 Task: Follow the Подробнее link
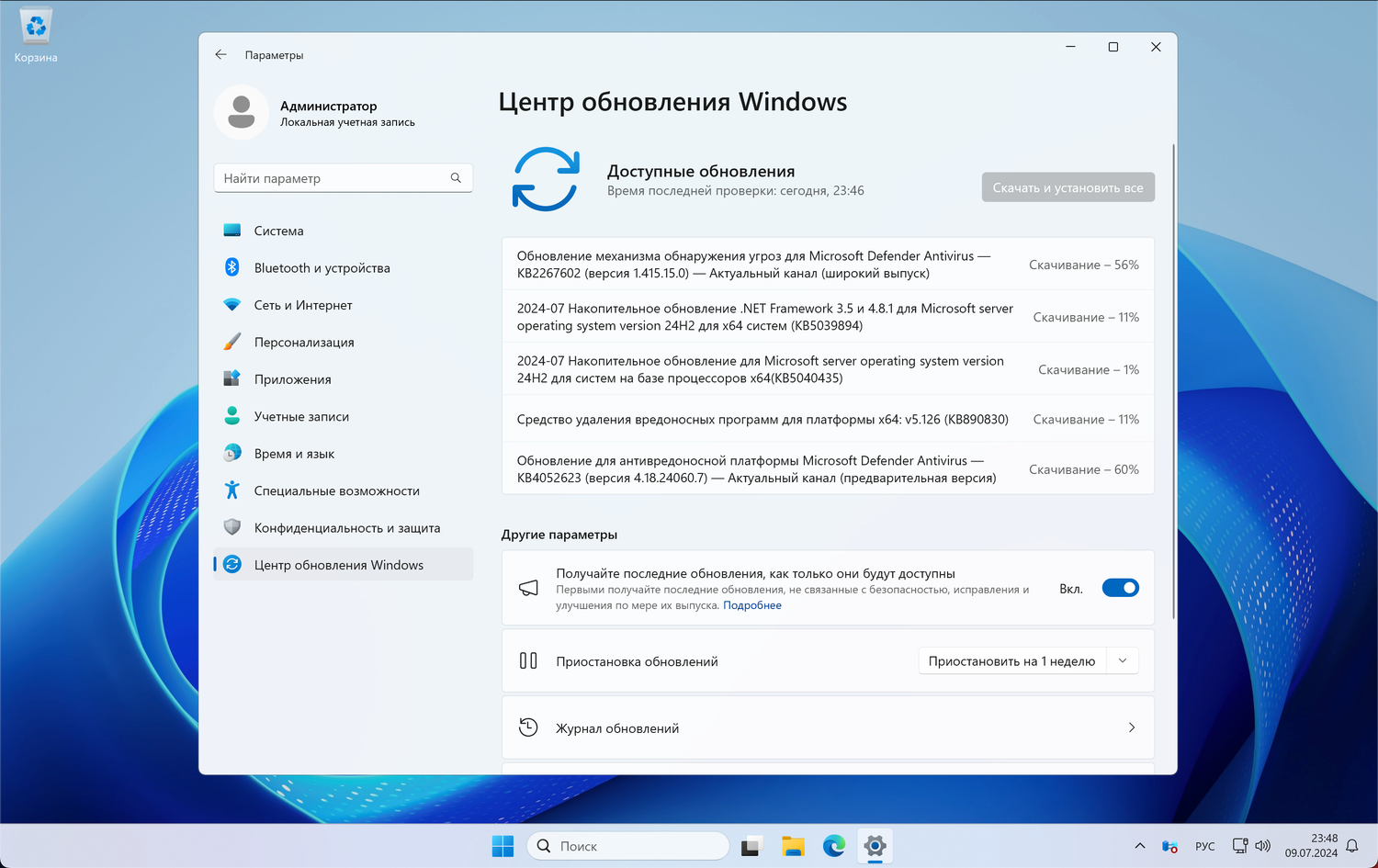(752, 605)
